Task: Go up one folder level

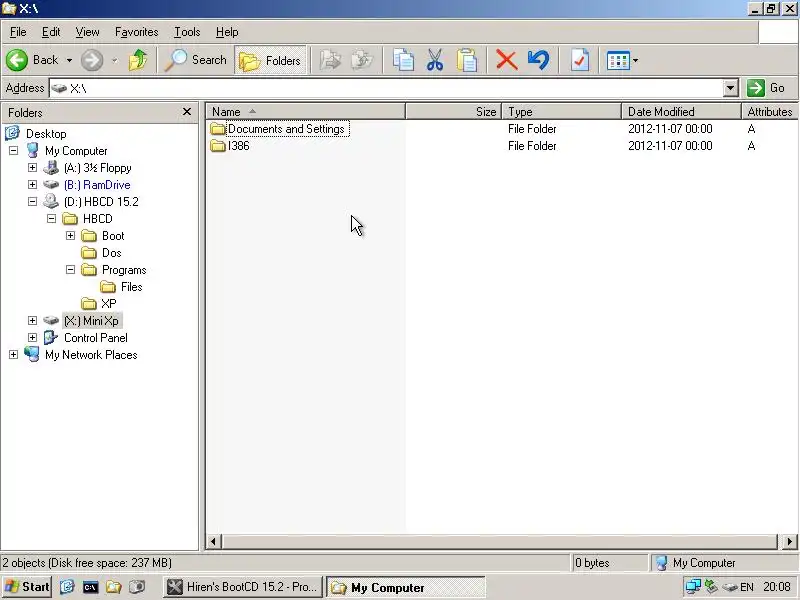Action: pos(138,60)
